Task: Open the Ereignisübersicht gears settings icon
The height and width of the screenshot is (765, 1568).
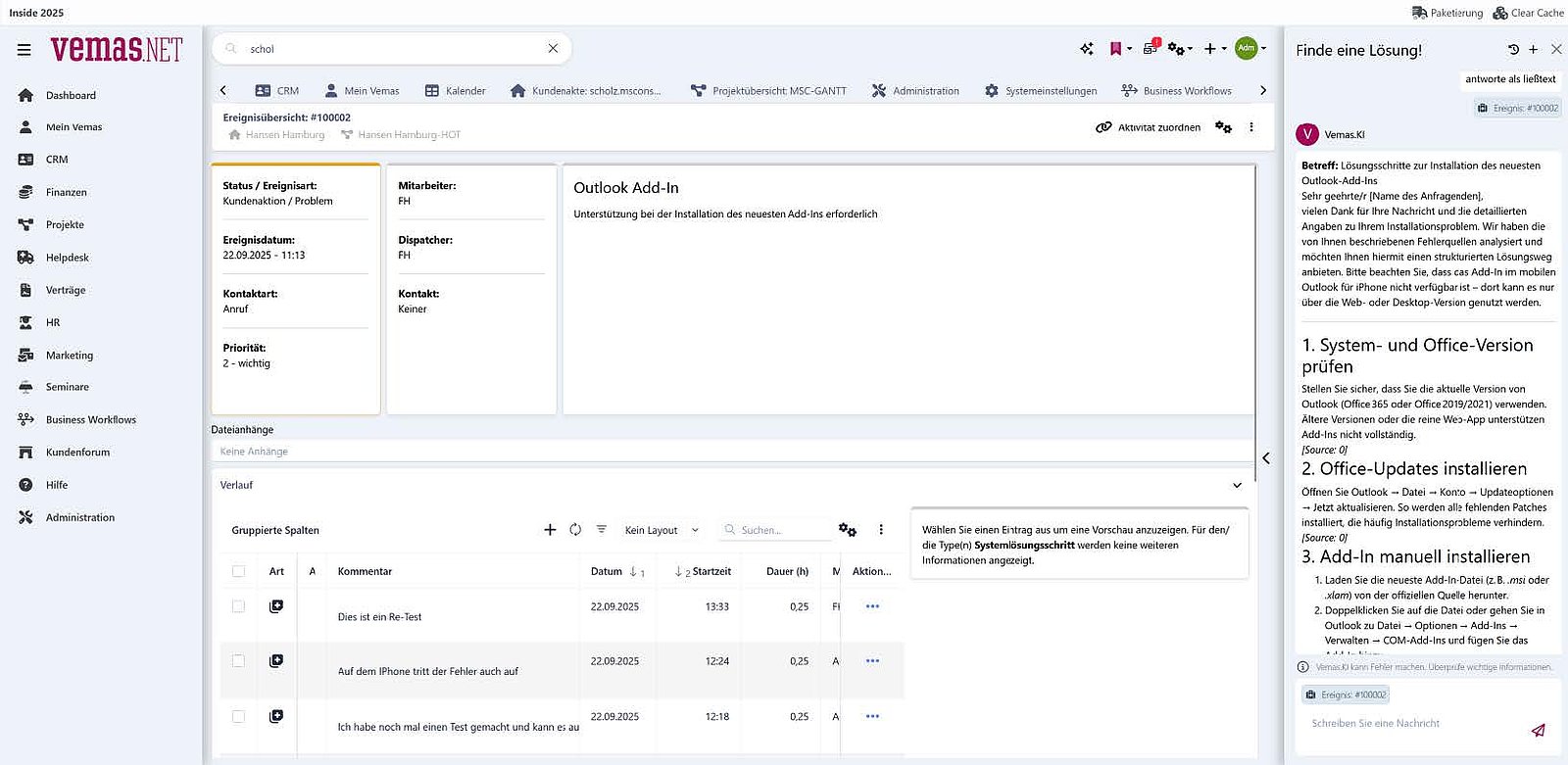Action: (x=1223, y=127)
